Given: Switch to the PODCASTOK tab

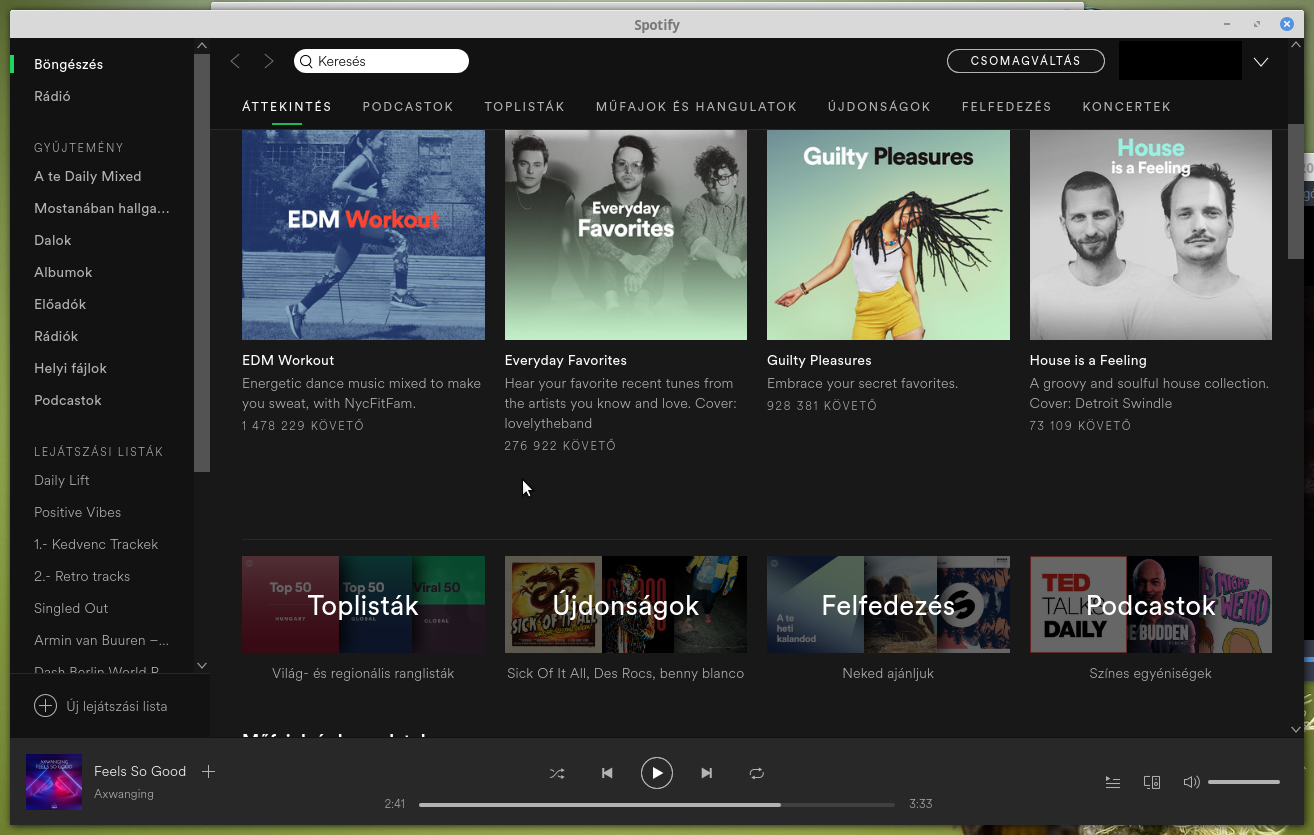Looking at the screenshot, I should [x=408, y=107].
